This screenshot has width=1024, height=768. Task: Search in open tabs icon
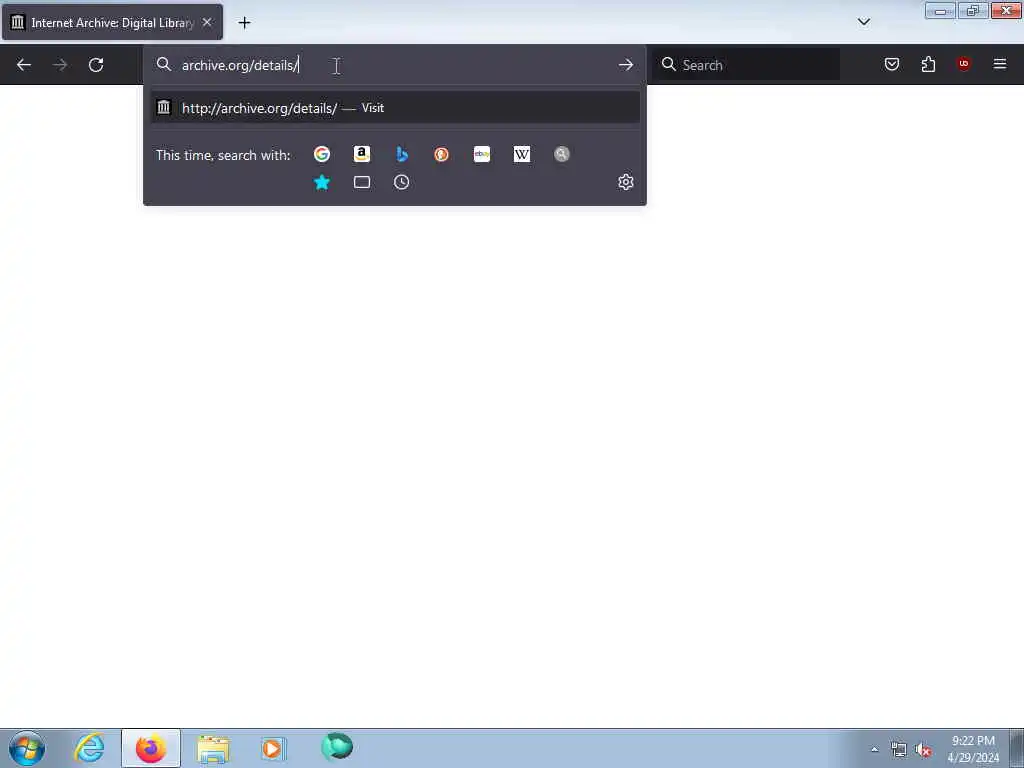point(362,182)
